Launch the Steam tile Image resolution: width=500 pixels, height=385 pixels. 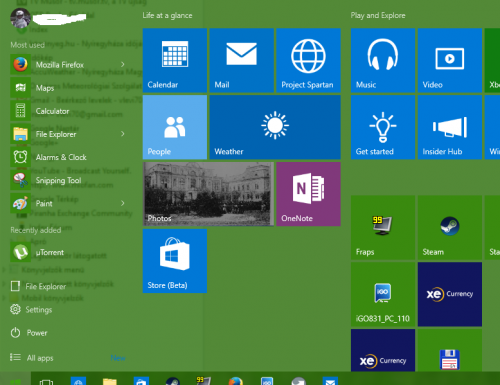pos(450,228)
